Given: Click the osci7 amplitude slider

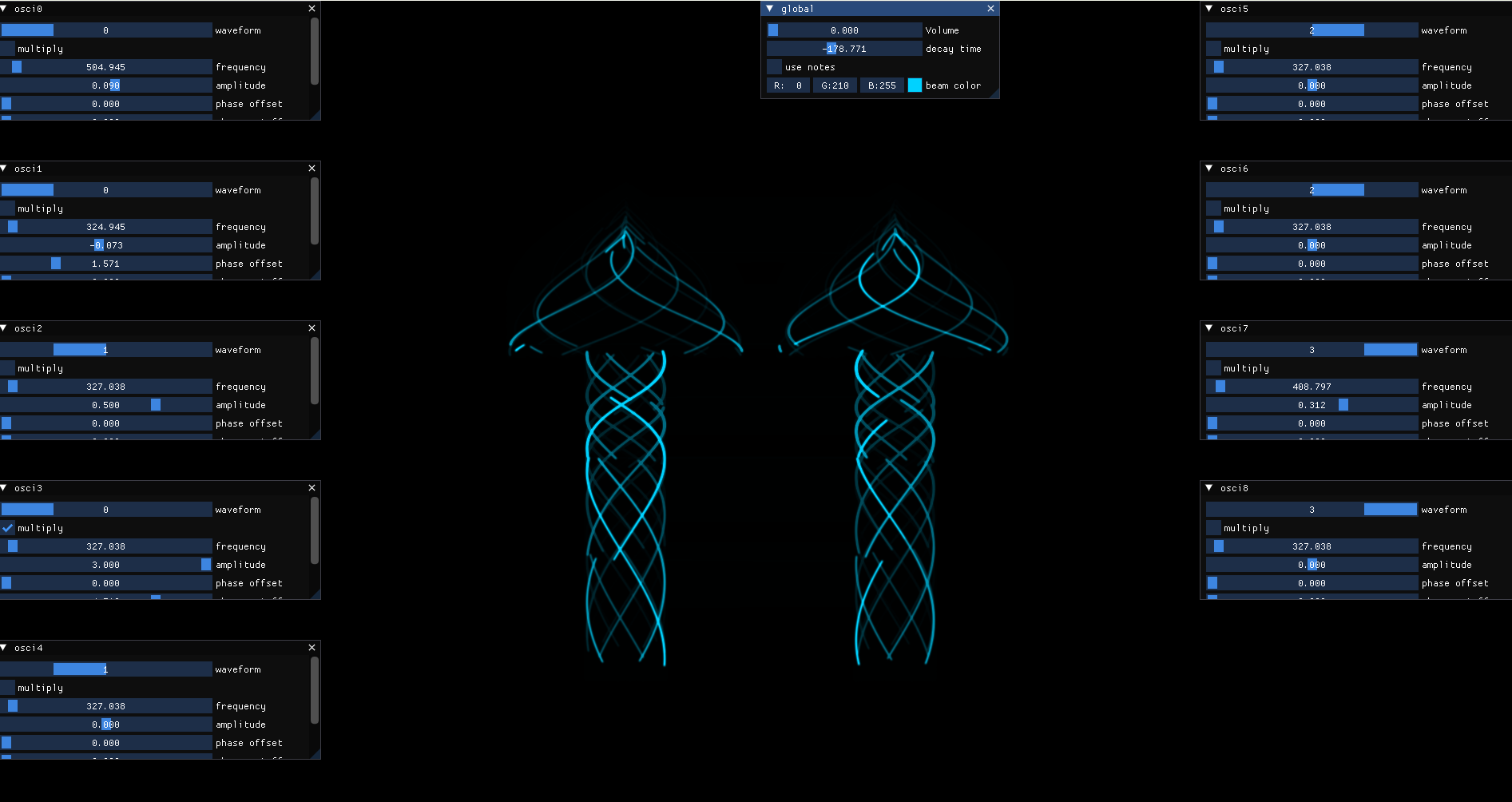Looking at the screenshot, I should point(1312,405).
